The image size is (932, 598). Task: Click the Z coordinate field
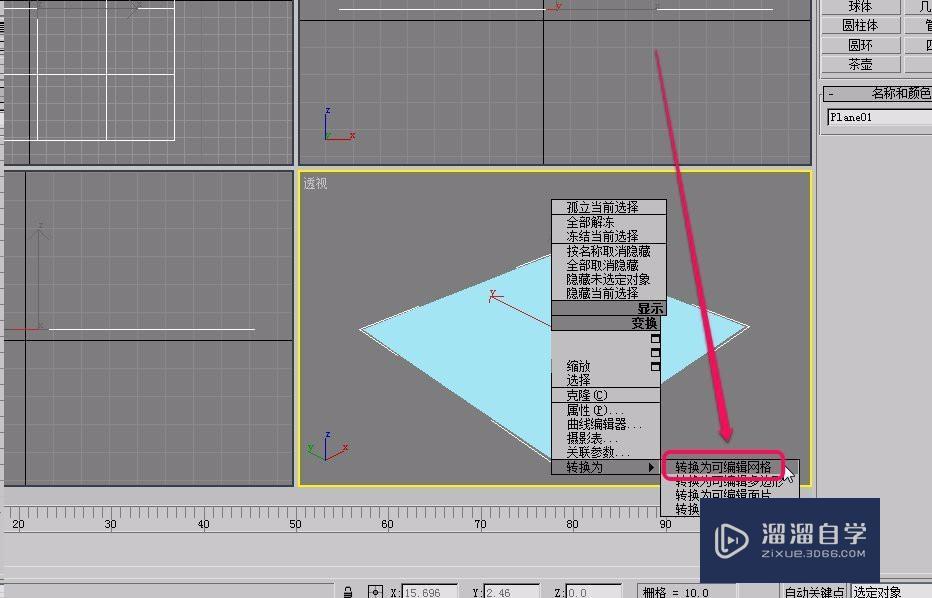593,592
